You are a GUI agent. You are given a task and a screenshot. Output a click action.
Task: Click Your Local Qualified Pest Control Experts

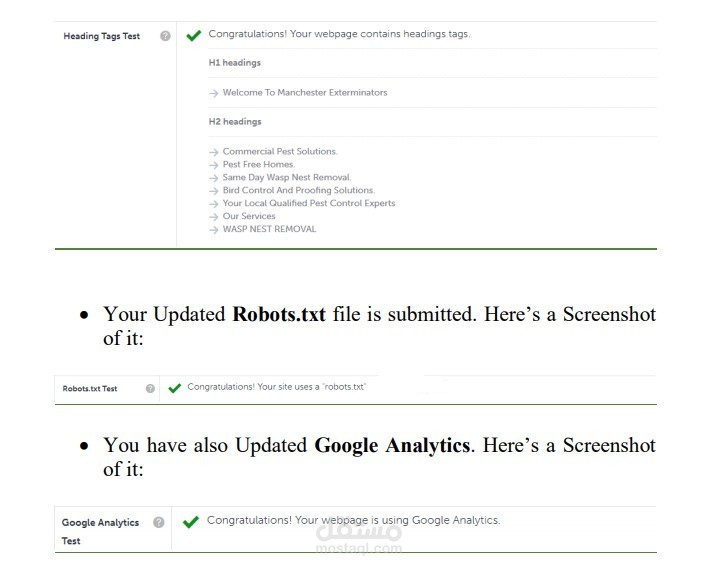point(308,203)
